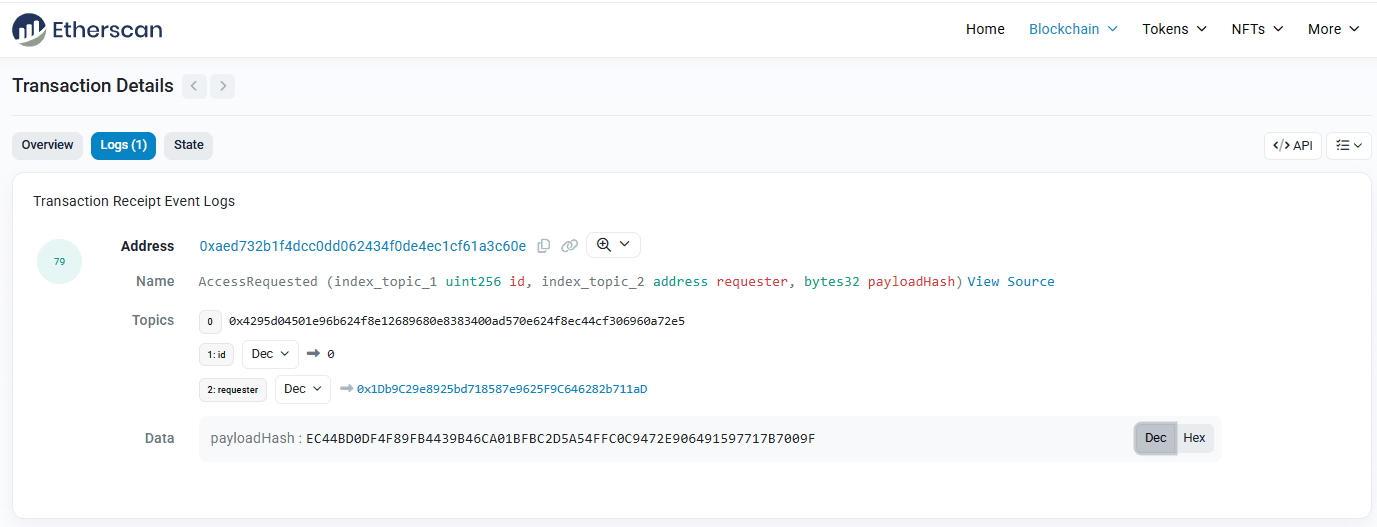1377x527 pixels.
Task: Click the topic 0 index badge
Action: (x=210, y=322)
